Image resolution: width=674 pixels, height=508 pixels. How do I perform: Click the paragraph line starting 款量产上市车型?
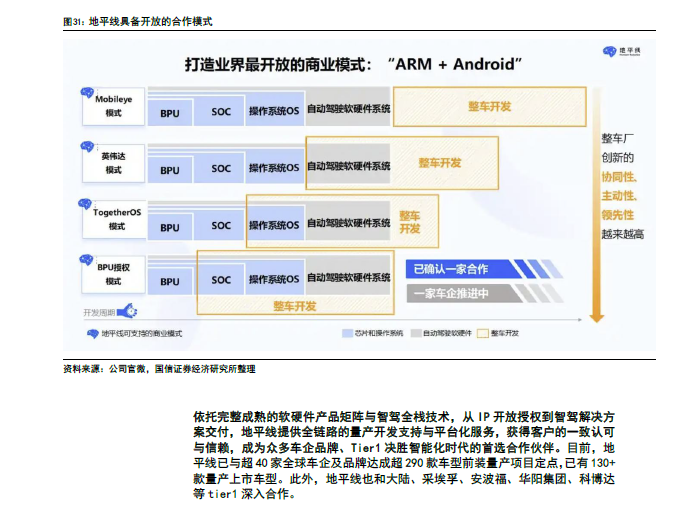(404, 478)
